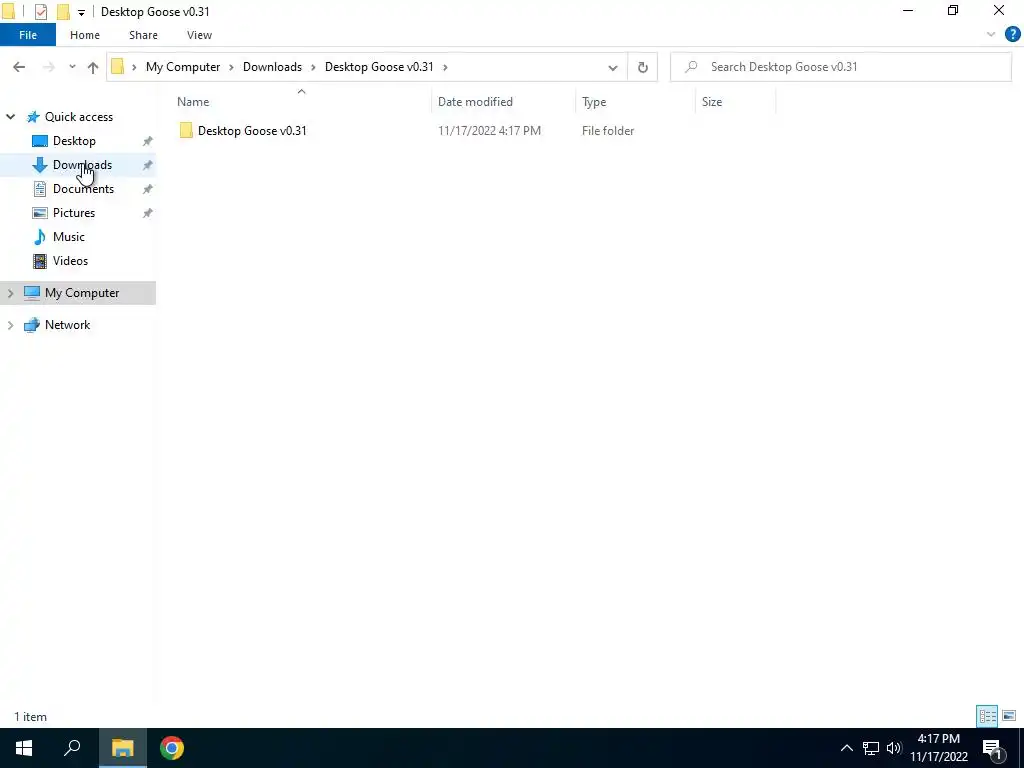This screenshot has height=768, width=1024.
Task: Click the Search Desktop Goose v0.31 box
Action: tap(840, 67)
